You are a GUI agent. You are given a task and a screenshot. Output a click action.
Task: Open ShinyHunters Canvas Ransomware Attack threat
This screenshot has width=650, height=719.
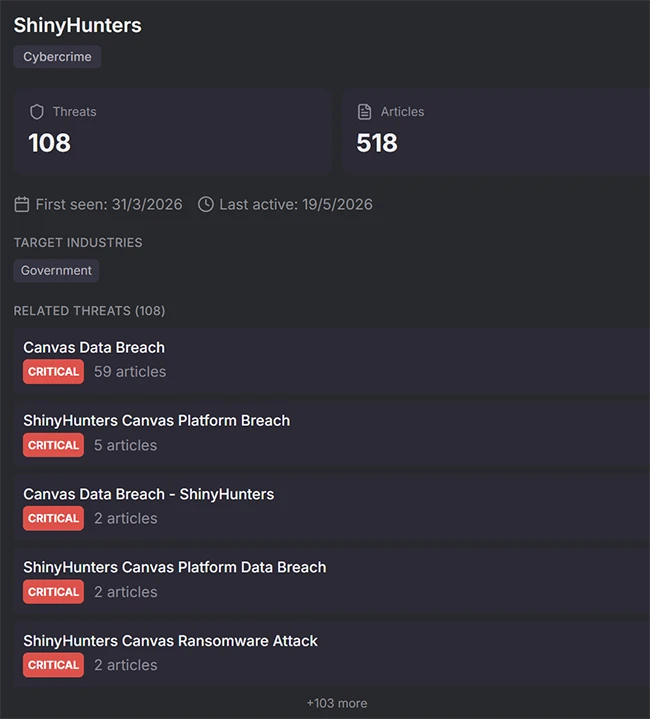(332, 654)
